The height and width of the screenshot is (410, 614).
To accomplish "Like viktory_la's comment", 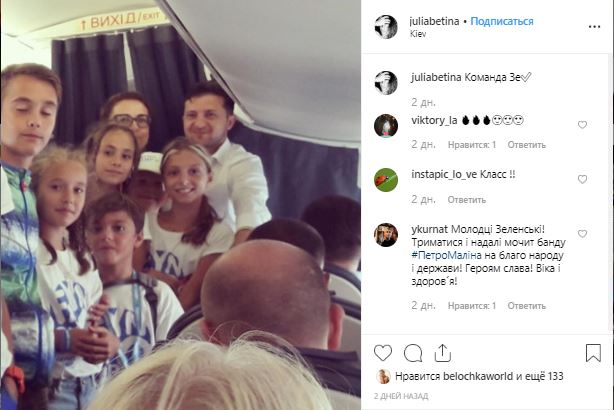I will pos(582,125).
